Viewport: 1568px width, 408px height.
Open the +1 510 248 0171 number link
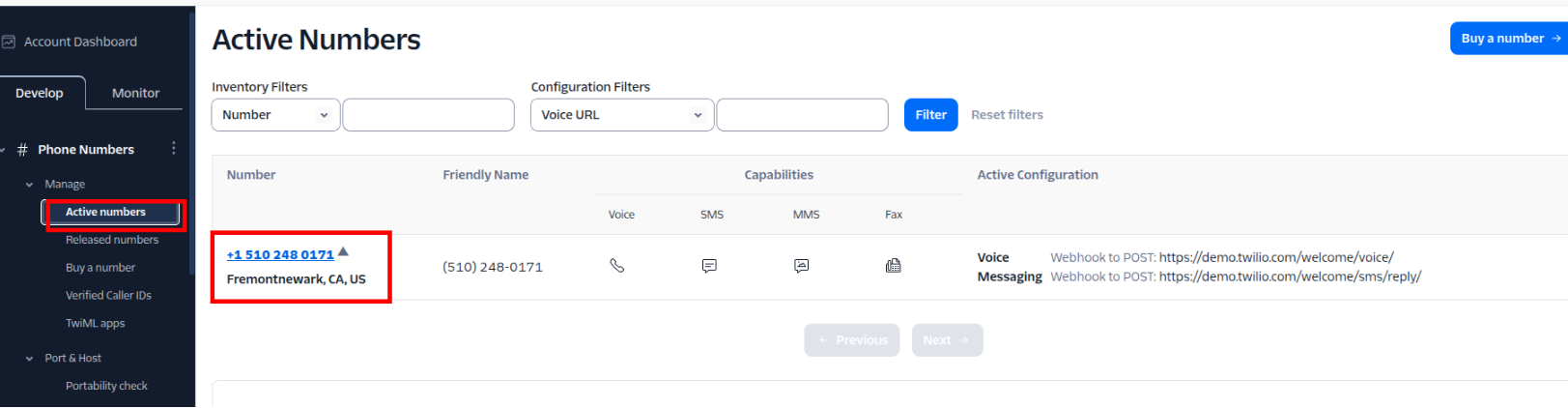(x=280, y=255)
